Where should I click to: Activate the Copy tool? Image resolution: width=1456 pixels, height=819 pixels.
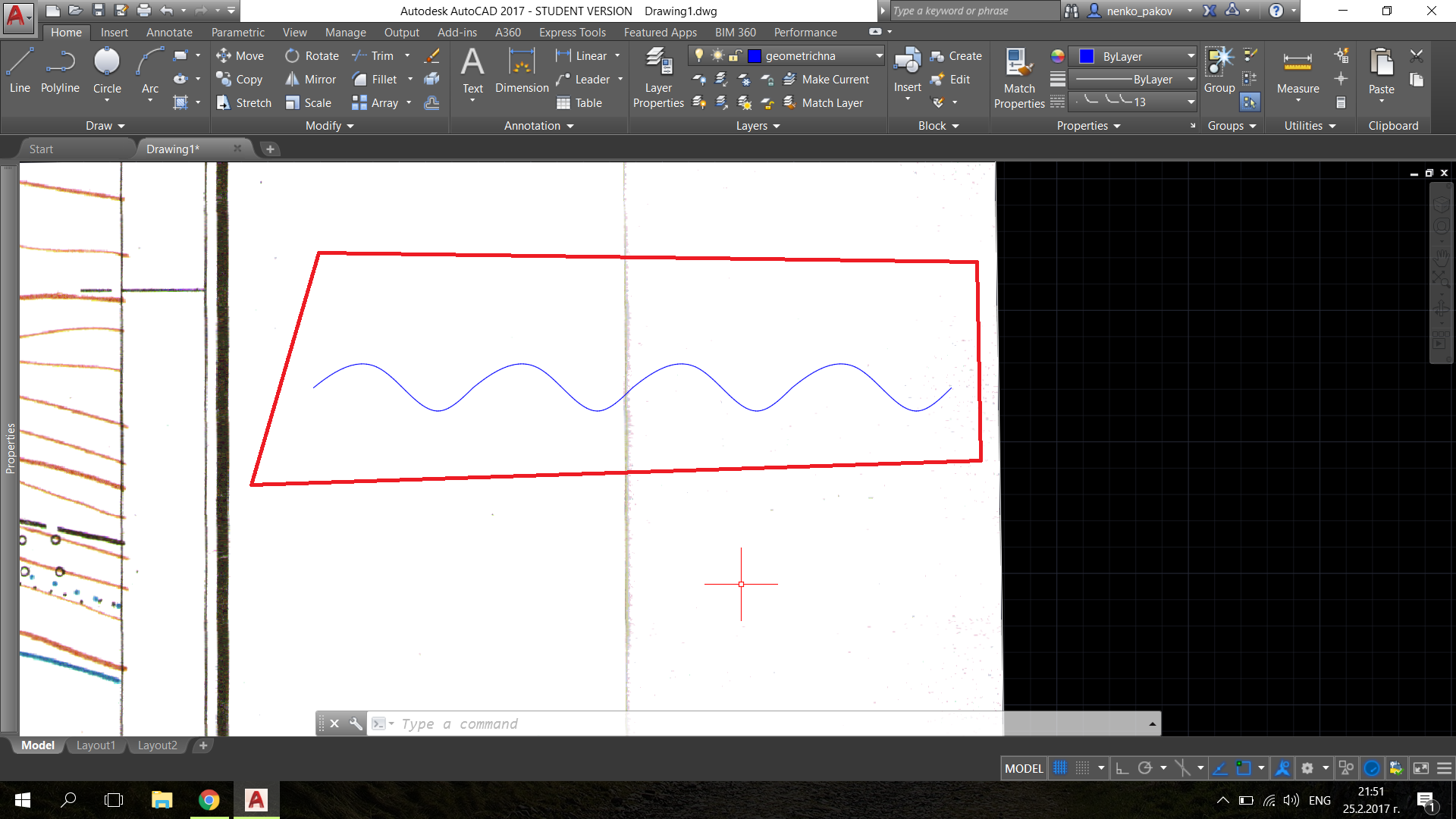click(x=240, y=80)
